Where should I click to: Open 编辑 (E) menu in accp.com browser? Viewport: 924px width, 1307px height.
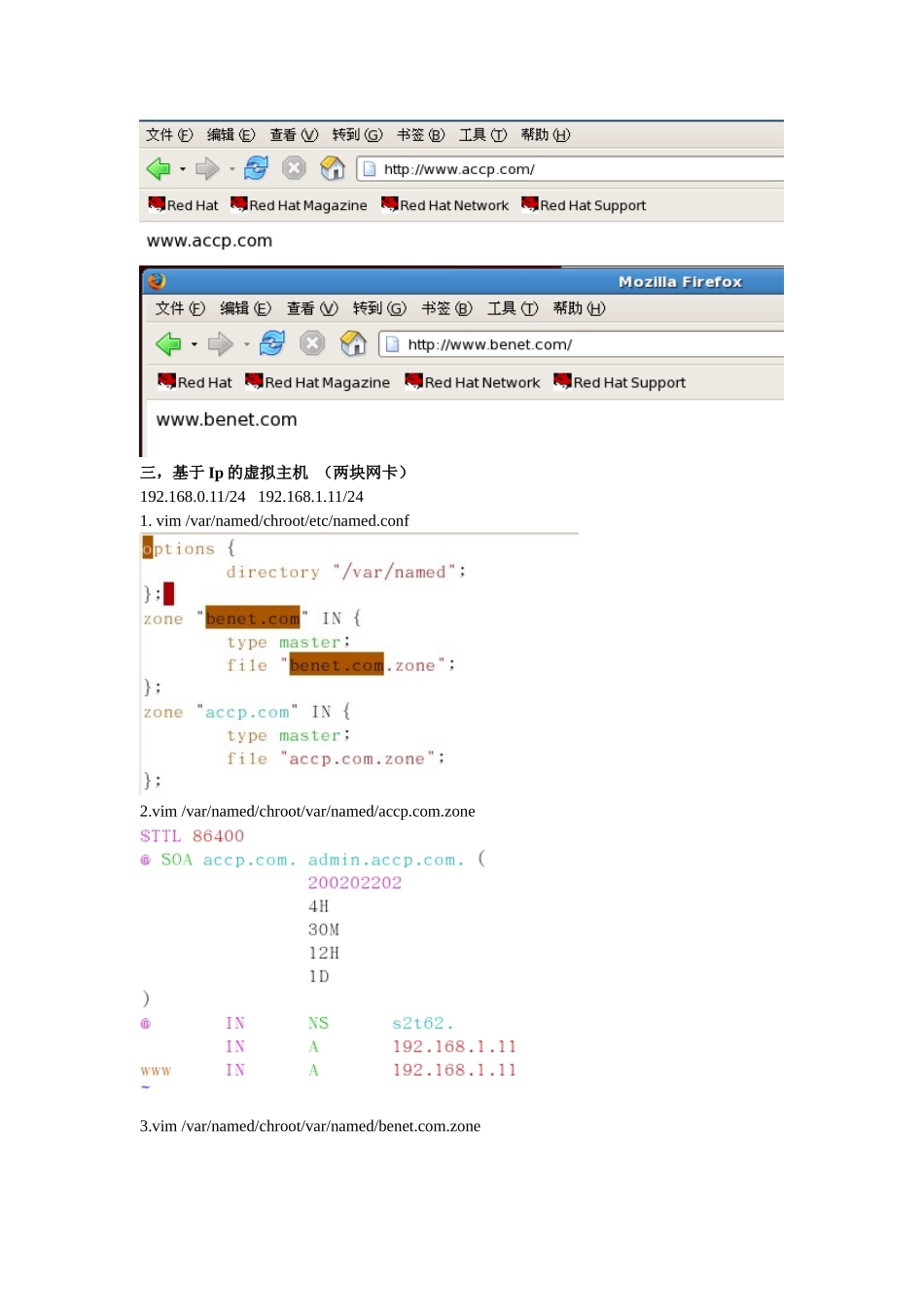(231, 135)
